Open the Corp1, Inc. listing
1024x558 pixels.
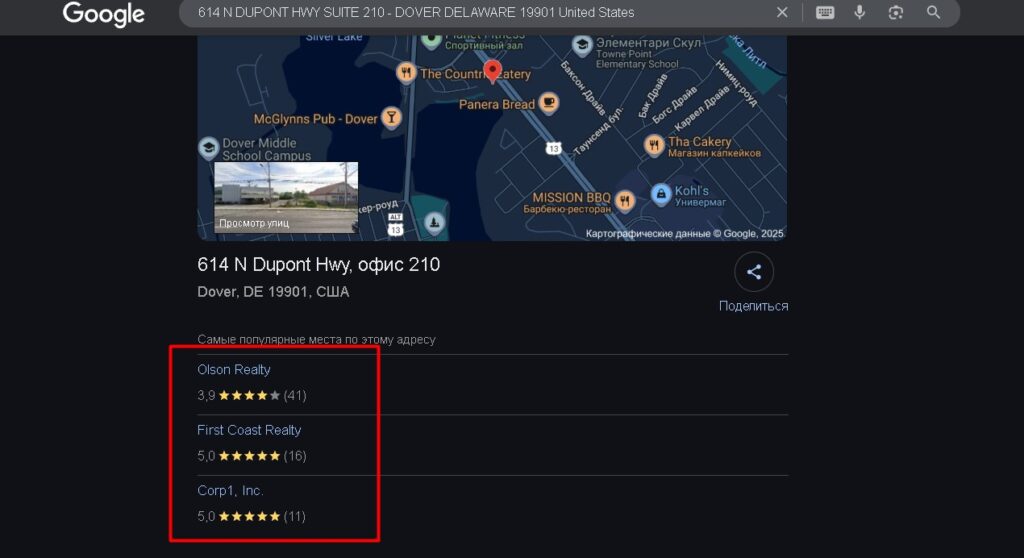pyautogui.click(x=230, y=491)
